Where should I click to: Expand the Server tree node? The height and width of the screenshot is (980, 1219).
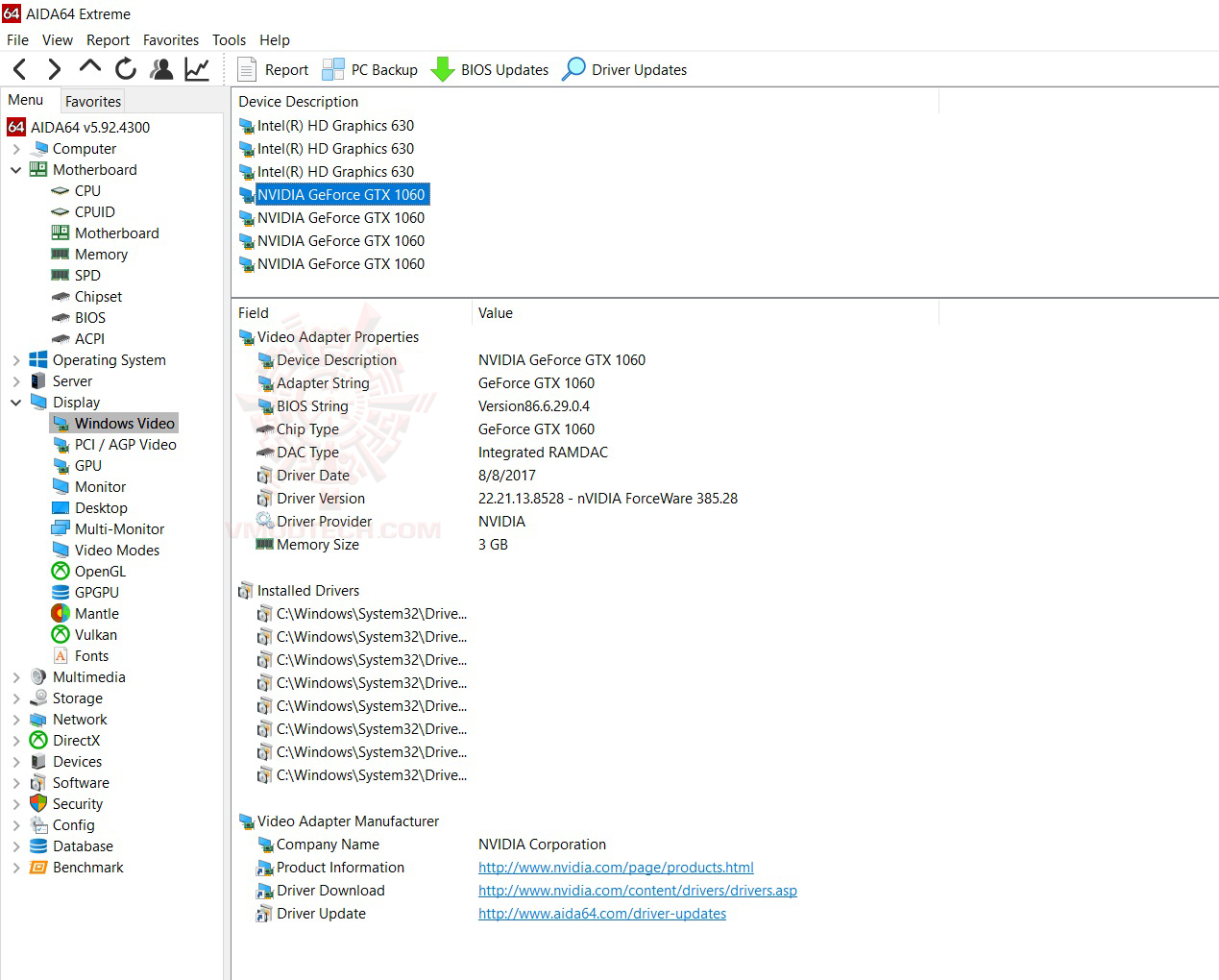[x=16, y=381]
